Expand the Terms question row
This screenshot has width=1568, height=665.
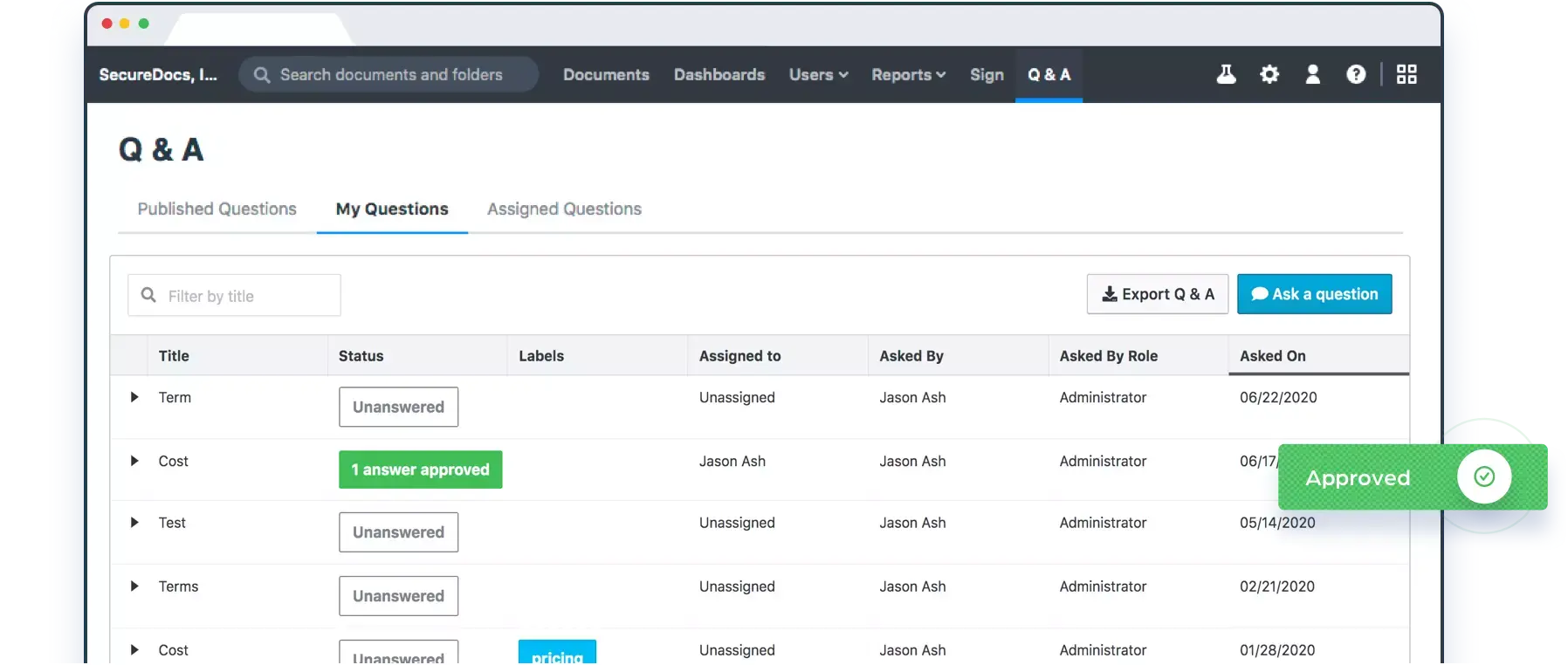(x=134, y=586)
